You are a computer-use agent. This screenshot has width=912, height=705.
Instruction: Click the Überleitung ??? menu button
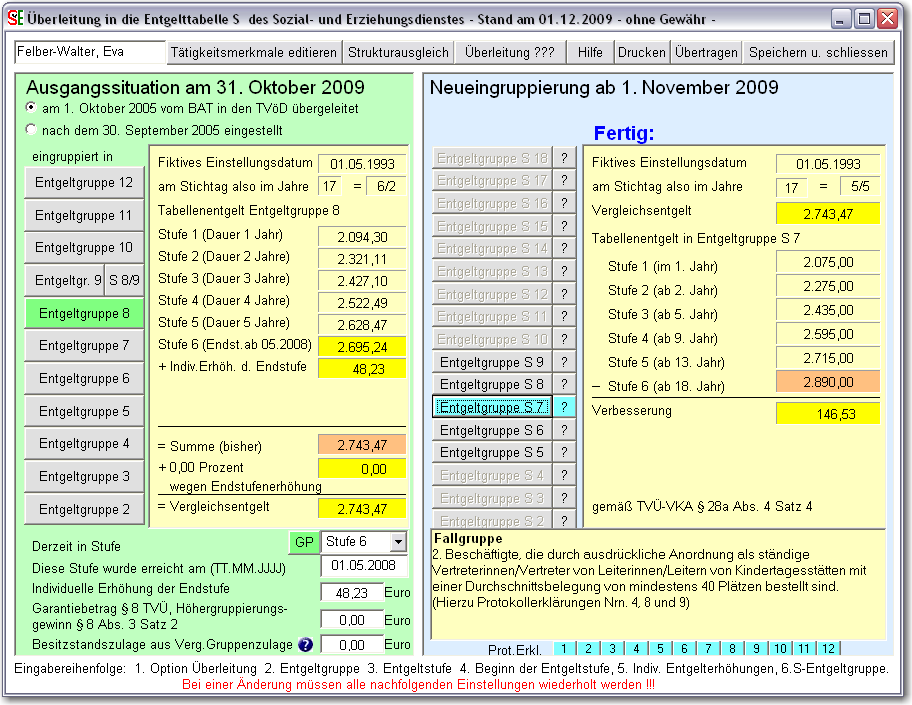click(510, 52)
